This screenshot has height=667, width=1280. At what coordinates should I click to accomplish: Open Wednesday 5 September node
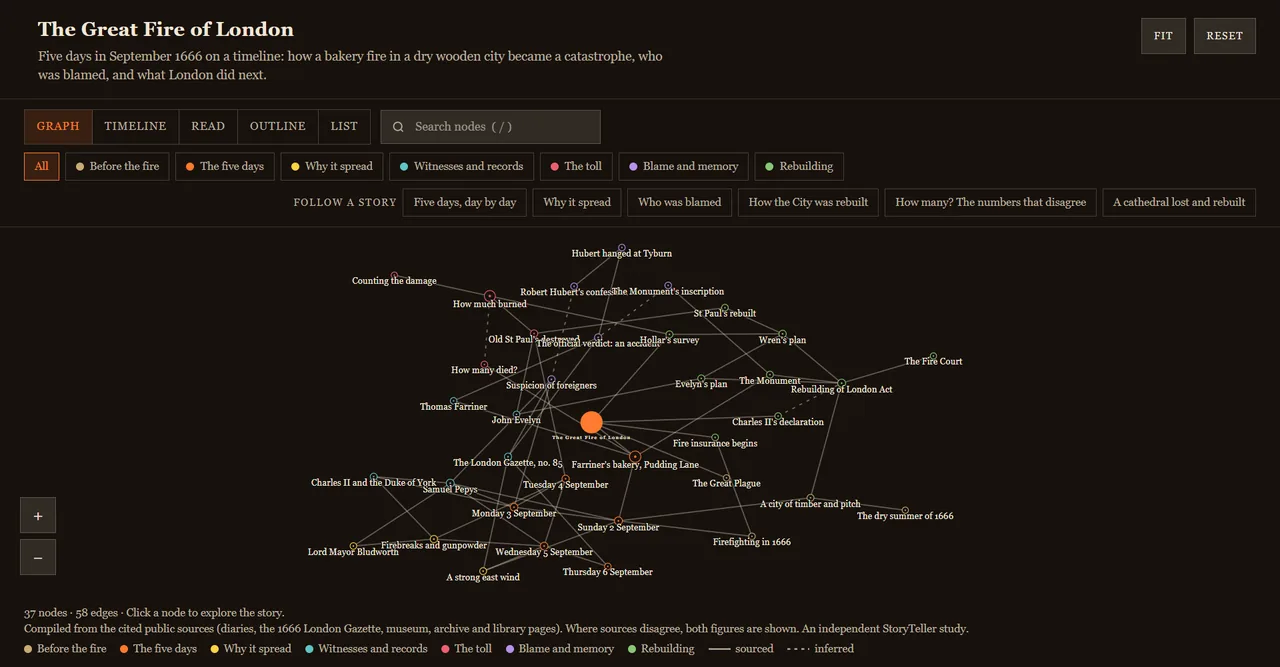tap(544, 546)
